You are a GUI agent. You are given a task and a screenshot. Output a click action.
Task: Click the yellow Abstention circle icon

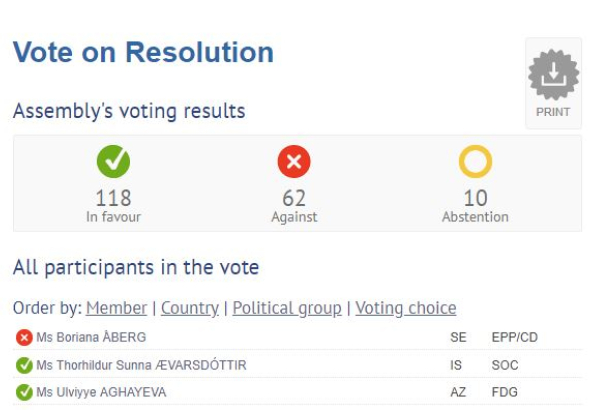click(x=475, y=161)
